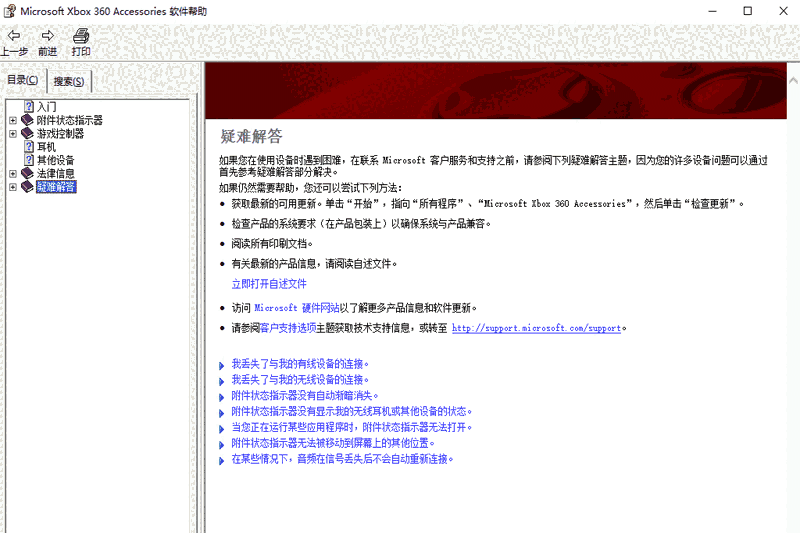
Task: Expand 在某些情况下音频信号丢失 topic arrow
Action: pos(221,460)
